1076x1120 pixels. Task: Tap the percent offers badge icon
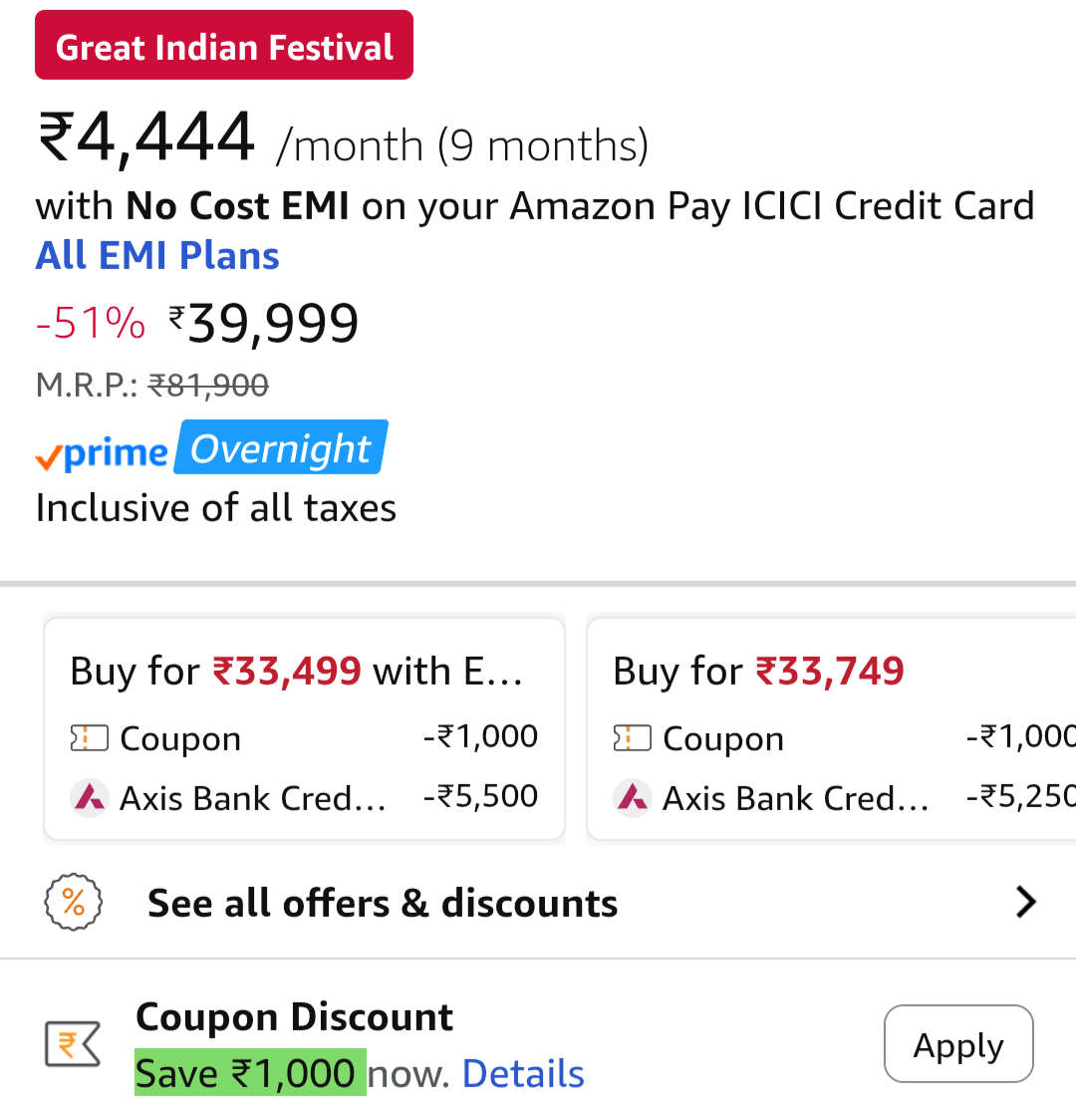click(74, 903)
